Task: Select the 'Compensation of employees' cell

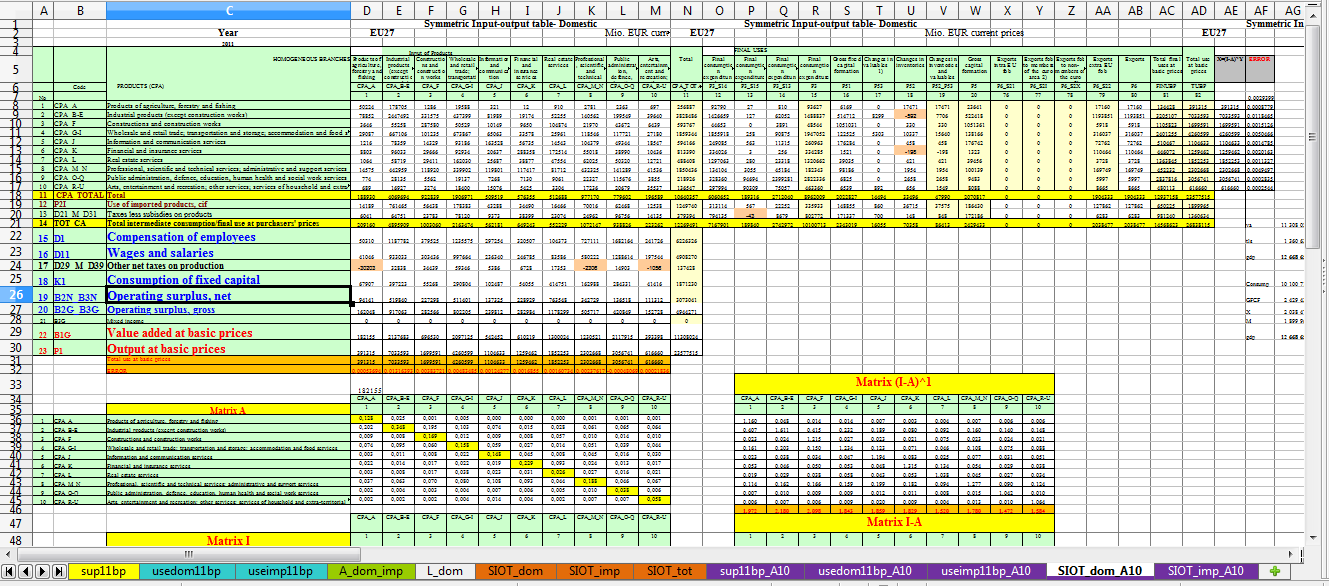Action: click(228, 237)
